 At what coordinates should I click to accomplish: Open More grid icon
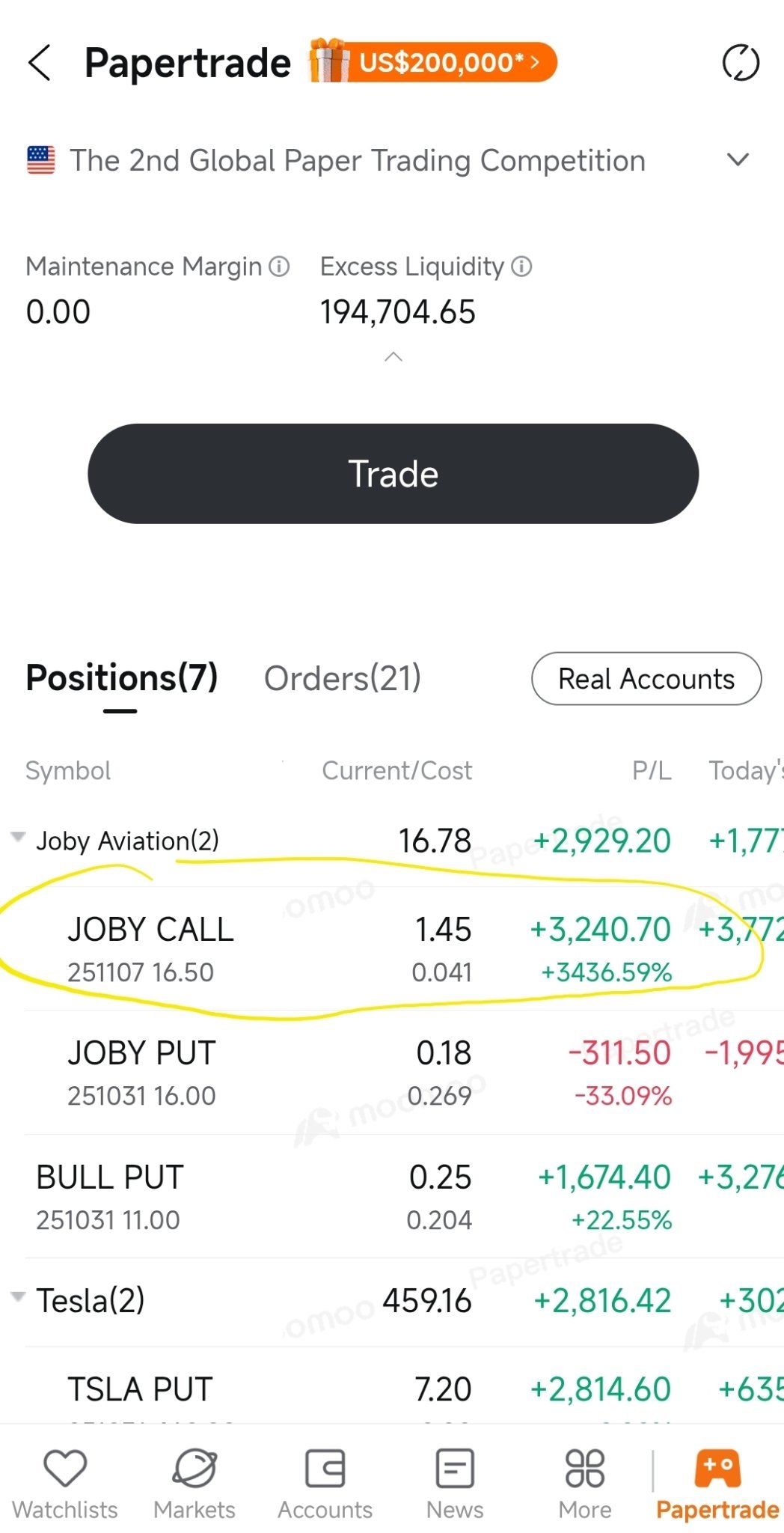pos(585,1468)
